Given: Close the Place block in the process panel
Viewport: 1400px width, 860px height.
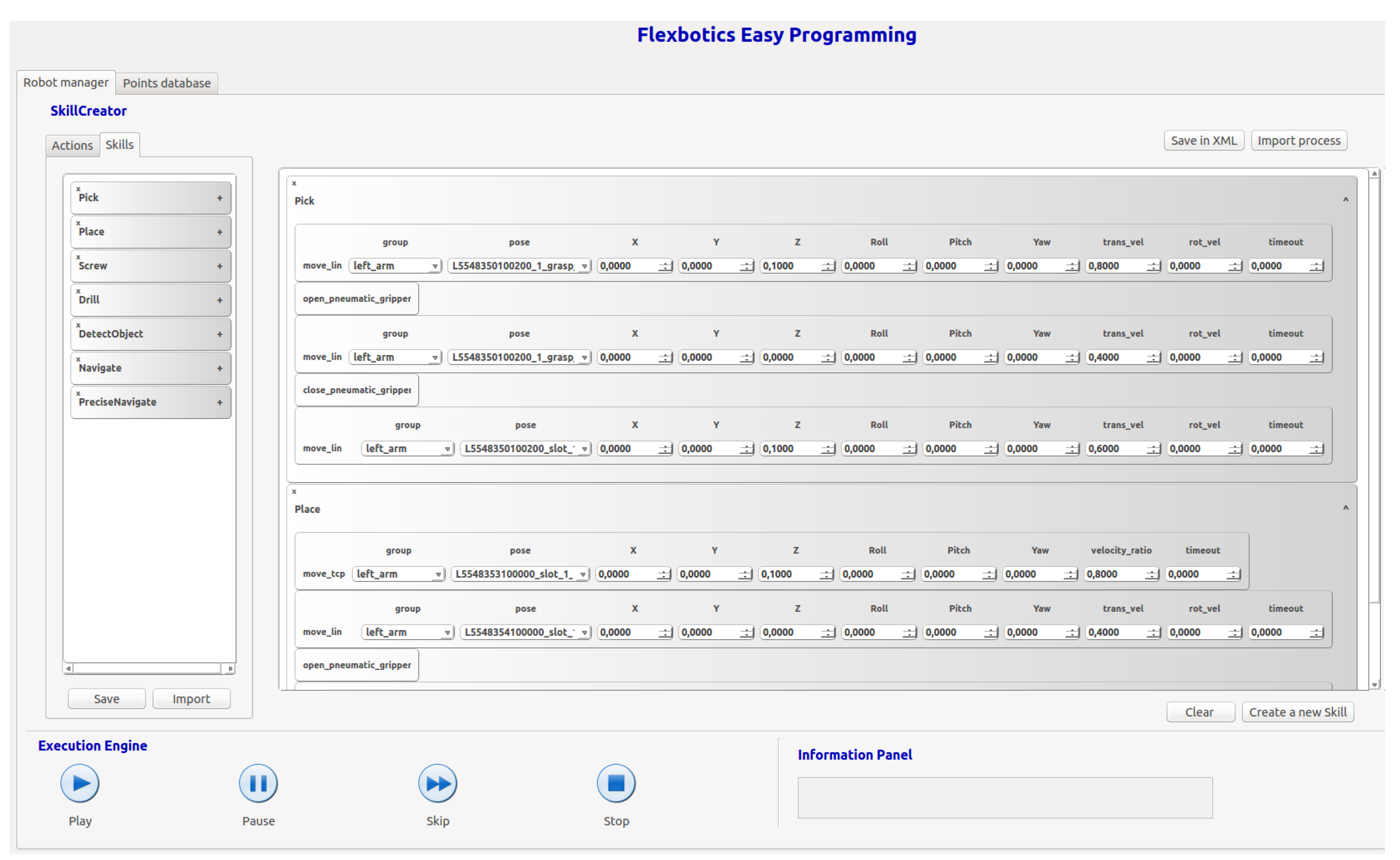Looking at the screenshot, I should (x=294, y=491).
